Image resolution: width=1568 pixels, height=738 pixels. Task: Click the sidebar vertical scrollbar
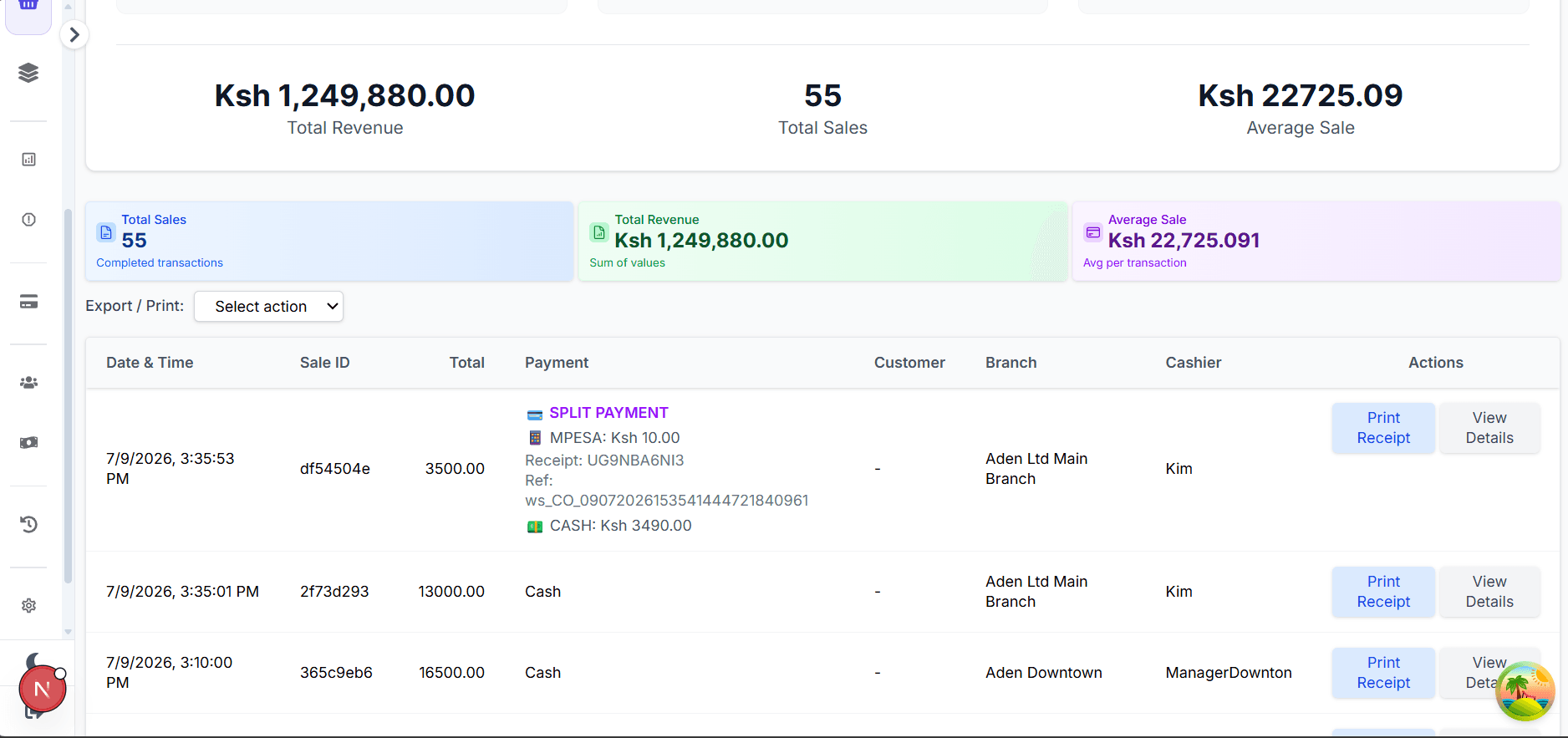68,397
